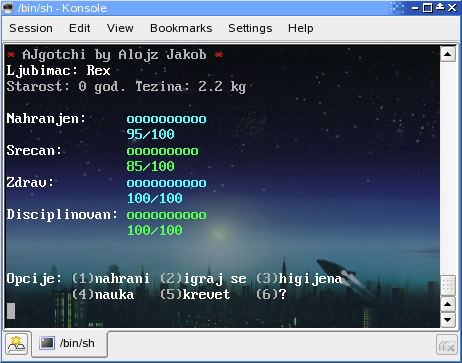Viewport: 462px width, 363px height.
Task: Click the cyan '100/100' value under Zdrav
Action: tap(155, 199)
